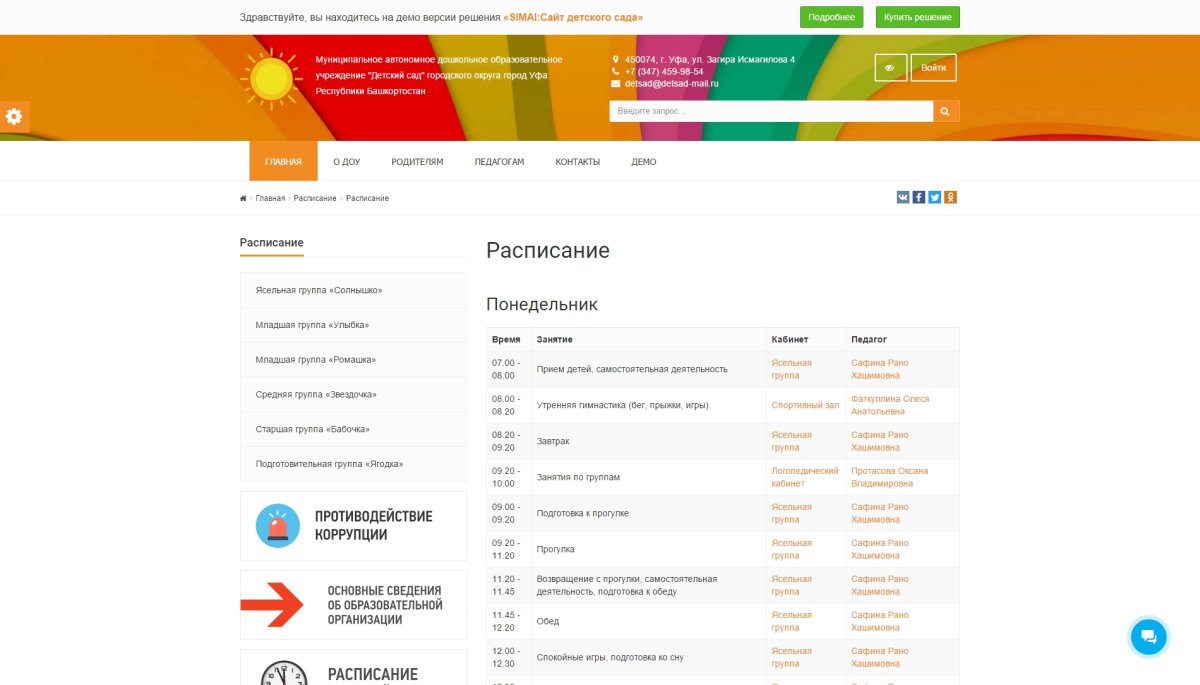Open Ясельная группа «Солнышко» schedule link

coord(316,290)
